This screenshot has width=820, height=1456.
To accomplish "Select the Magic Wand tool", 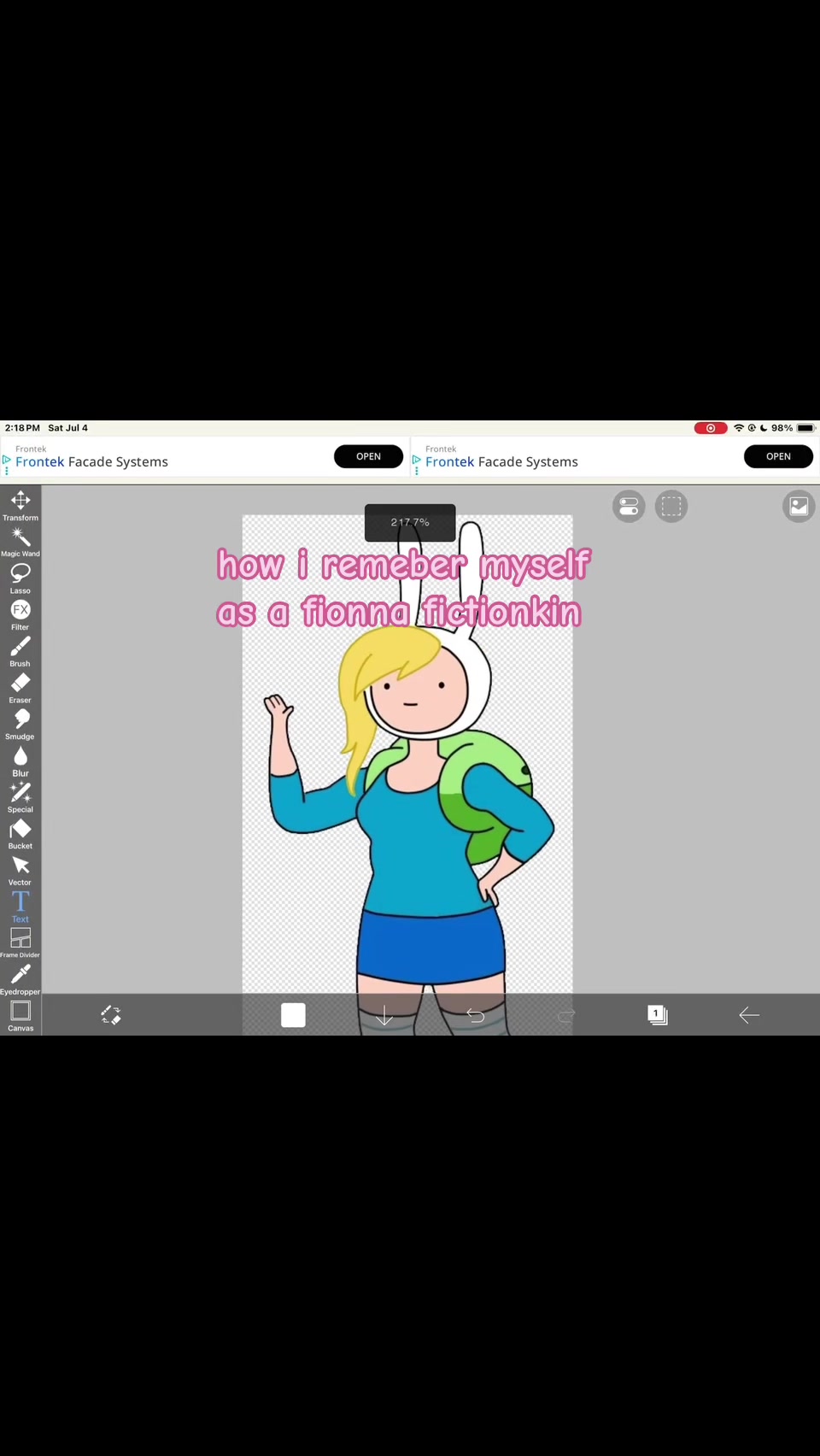I will point(20,542).
